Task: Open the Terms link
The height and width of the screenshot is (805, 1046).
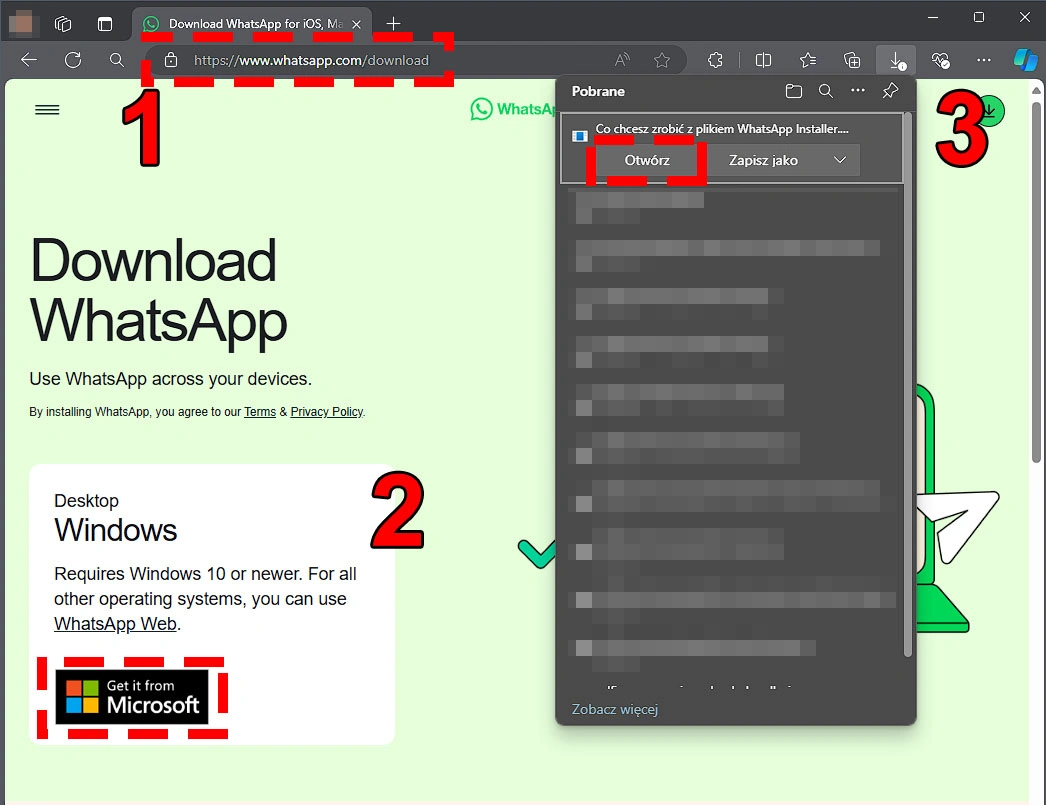Action: [x=259, y=412]
